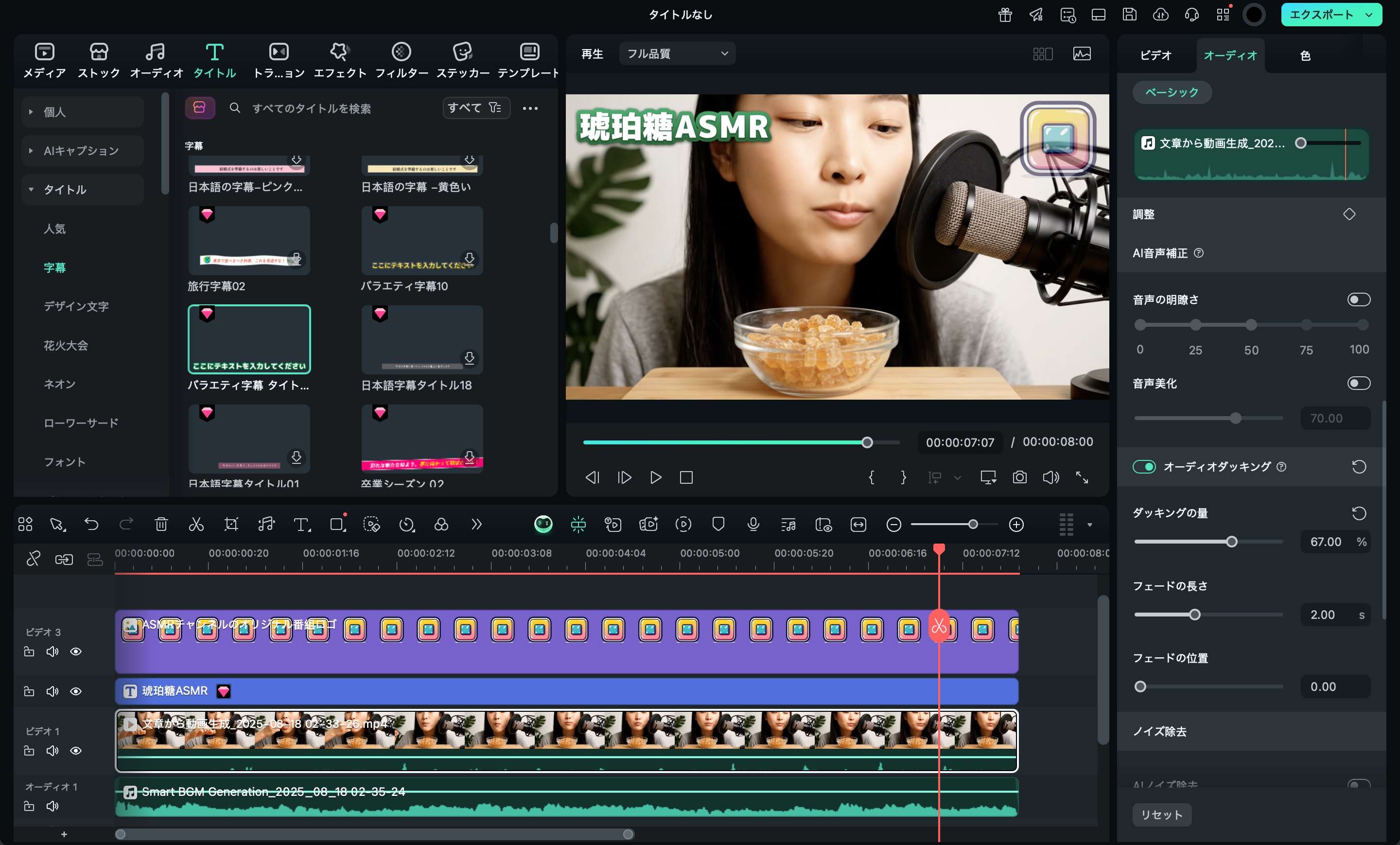Image resolution: width=1400 pixels, height=845 pixels.
Task: Select the crop tool icon
Action: tap(231, 524)
